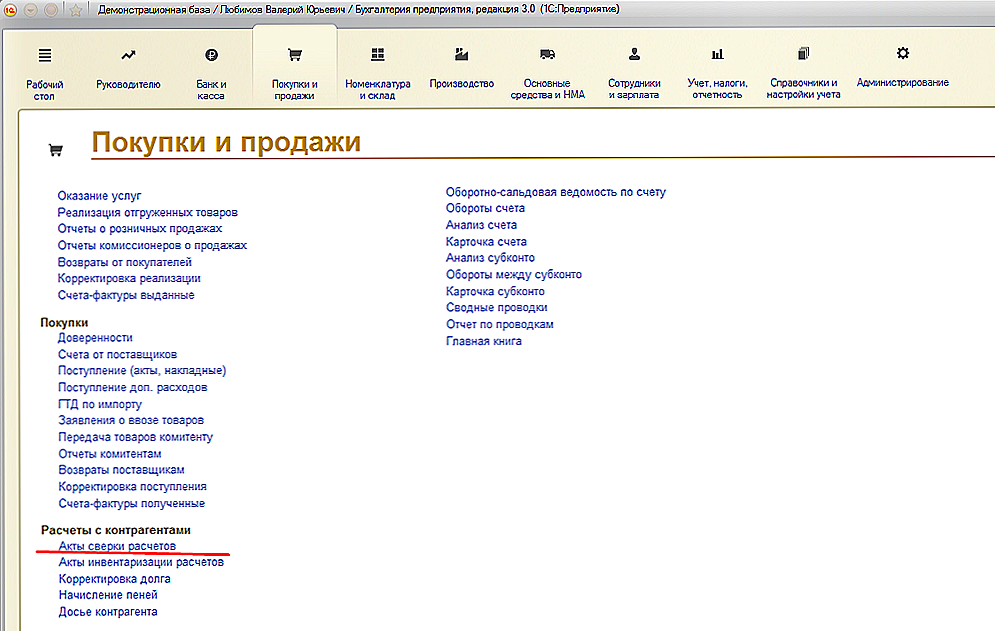Open Досье контрагента
Image resolution: width=995 pixels, height=631 pixels.
click(x=108, y=612)
